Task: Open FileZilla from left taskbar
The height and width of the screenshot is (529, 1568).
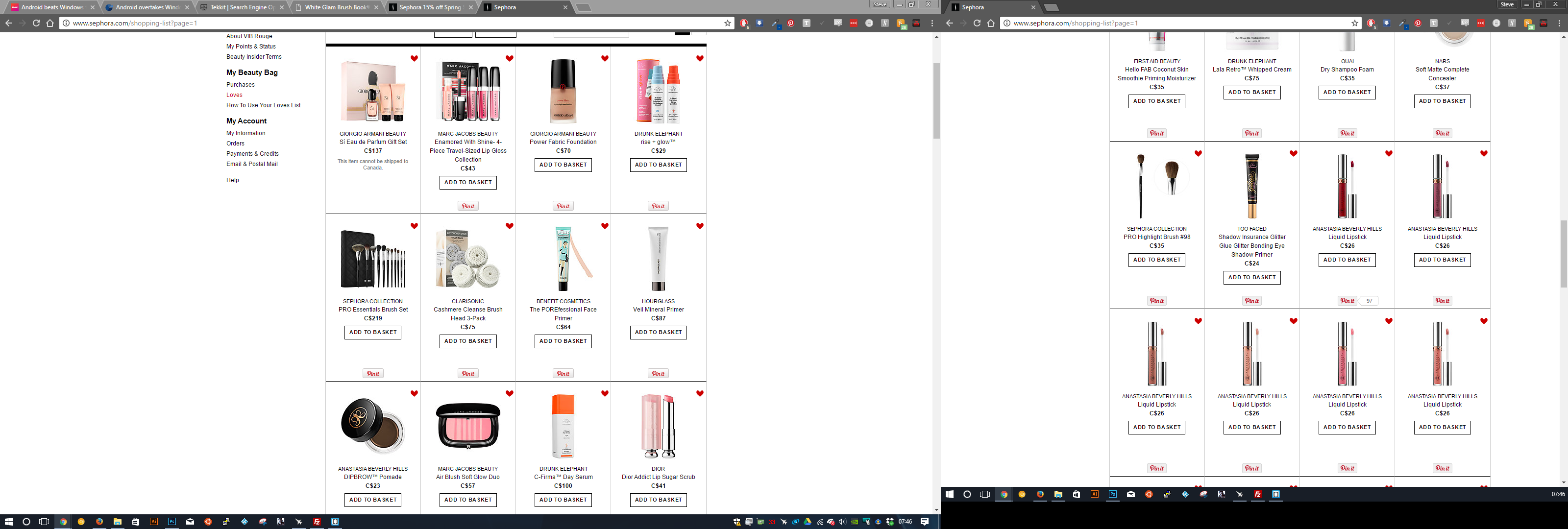Action: [317, 522]
